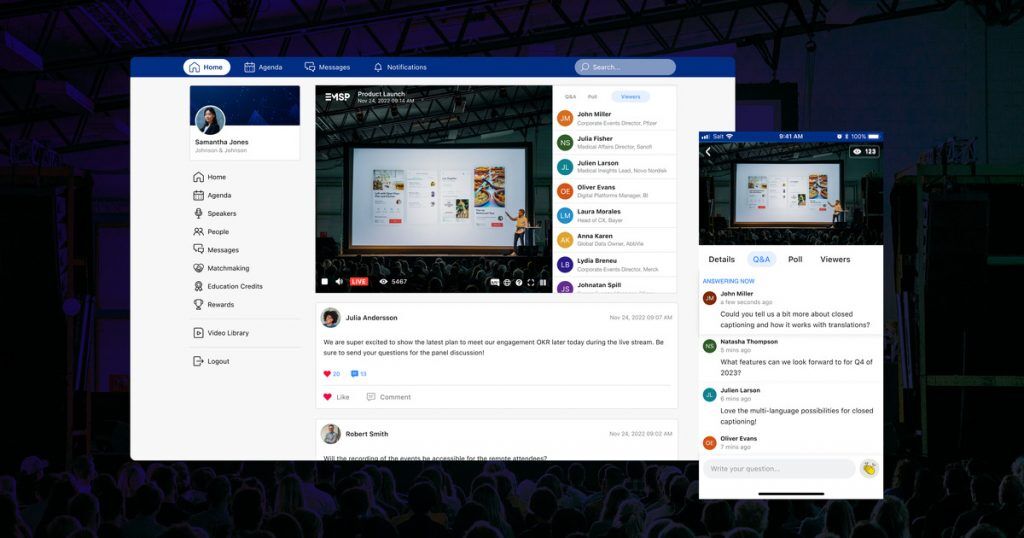Screen dimensions: 1024x538
Task: Toggle closed captions in the video player
Action: pos(495,282)
